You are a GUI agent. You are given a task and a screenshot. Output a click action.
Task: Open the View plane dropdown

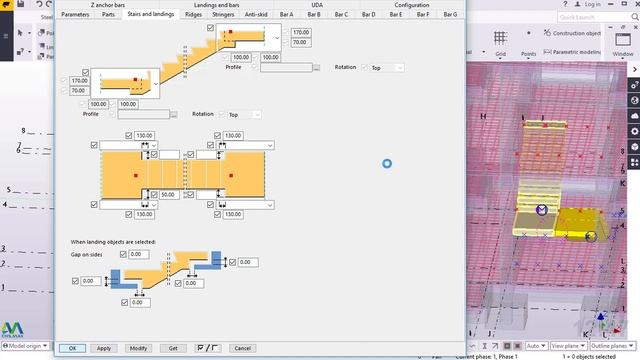click(568, 346)
